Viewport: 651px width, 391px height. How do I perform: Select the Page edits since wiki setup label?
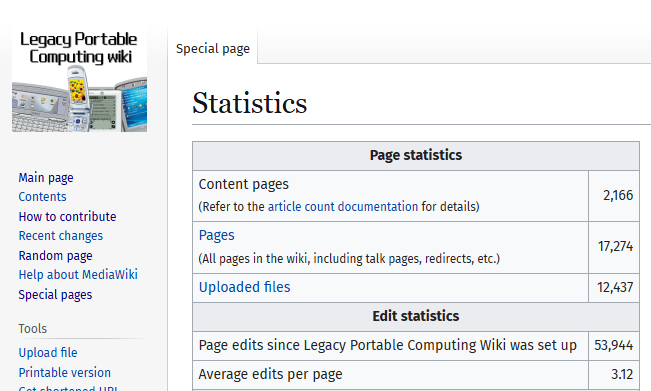pos(388,345)
